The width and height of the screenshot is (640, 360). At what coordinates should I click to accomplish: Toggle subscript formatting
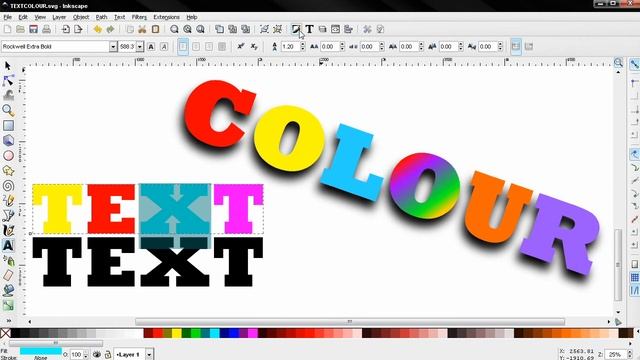(254, 47)
